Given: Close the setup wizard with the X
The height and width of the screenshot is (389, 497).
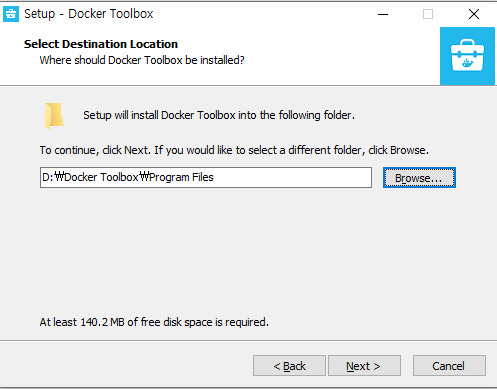Looking at the screenshot, I should [474, 14].
